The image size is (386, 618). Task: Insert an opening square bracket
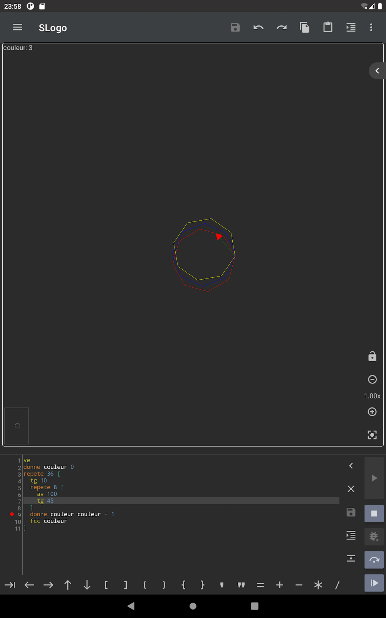coord(106,585)
